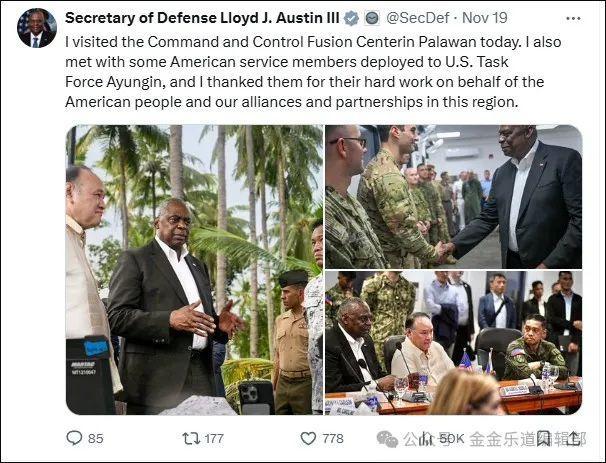Click the retweet arrows icon

point(191,438)
